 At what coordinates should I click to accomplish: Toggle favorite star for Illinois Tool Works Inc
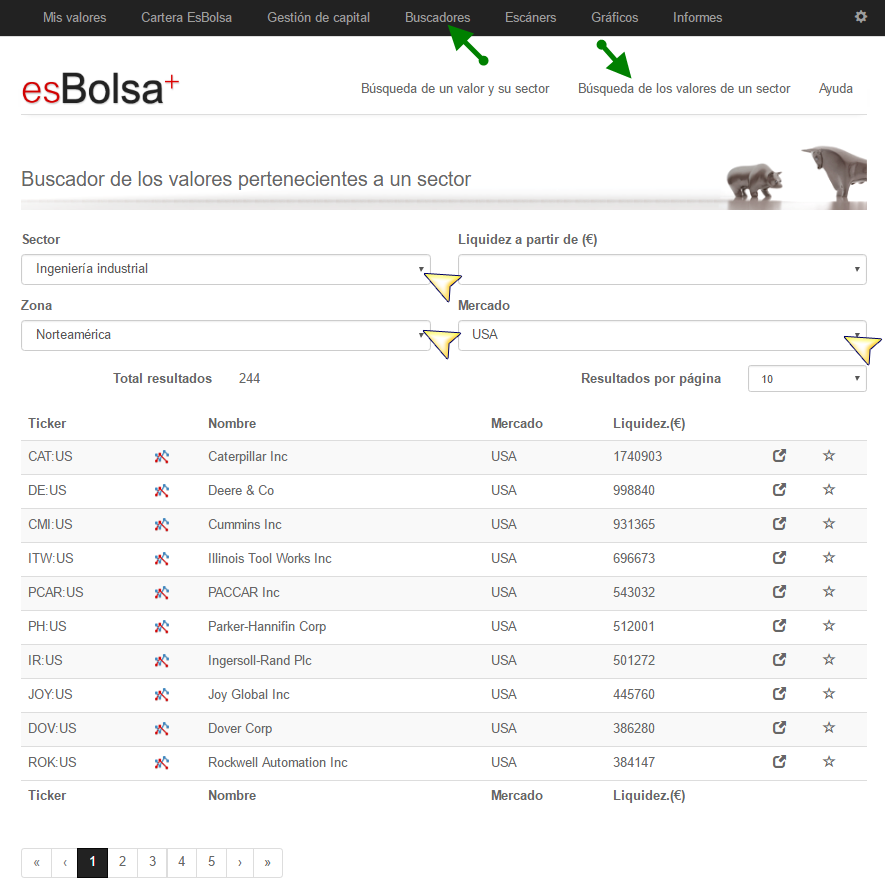coord(829,557)
